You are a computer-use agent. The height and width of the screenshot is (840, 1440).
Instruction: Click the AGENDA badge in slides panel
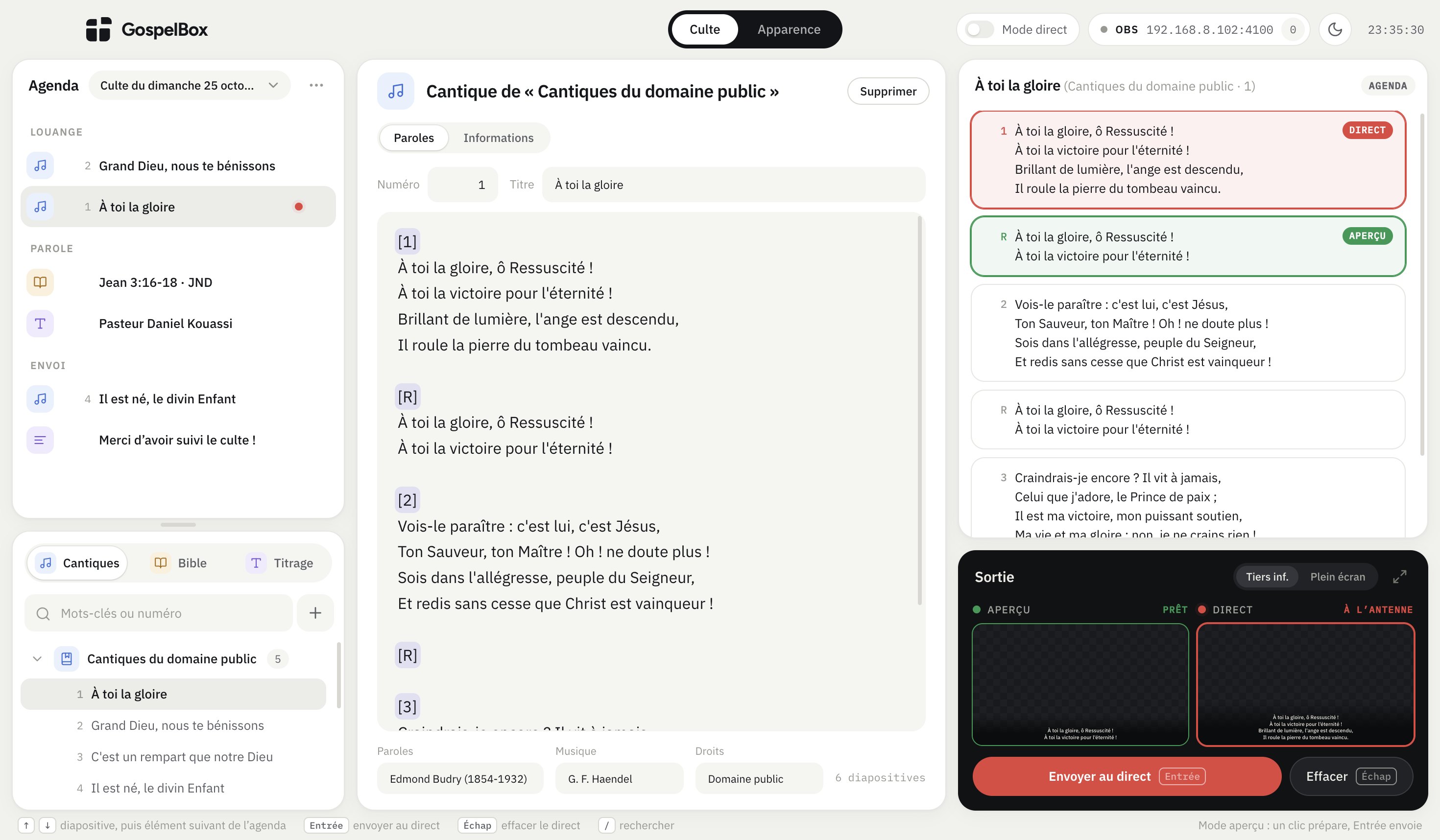(1388, 86)
